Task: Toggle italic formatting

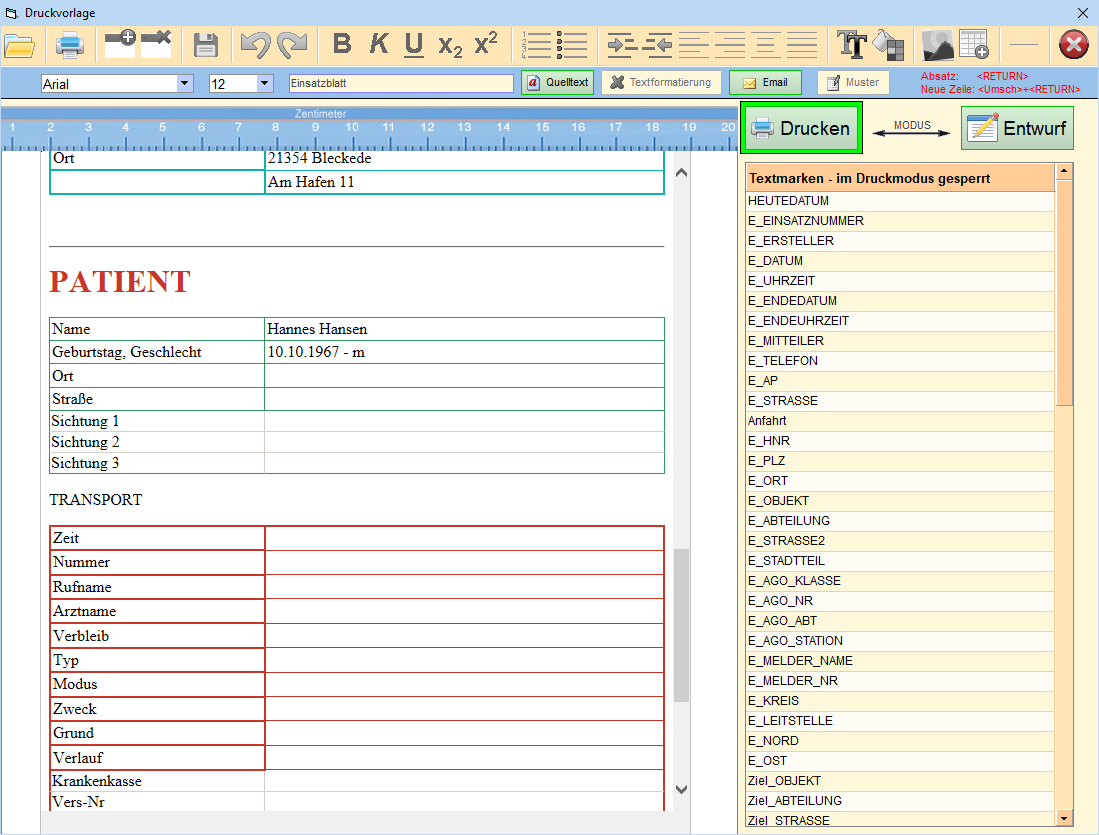Action: pos(379,45)
